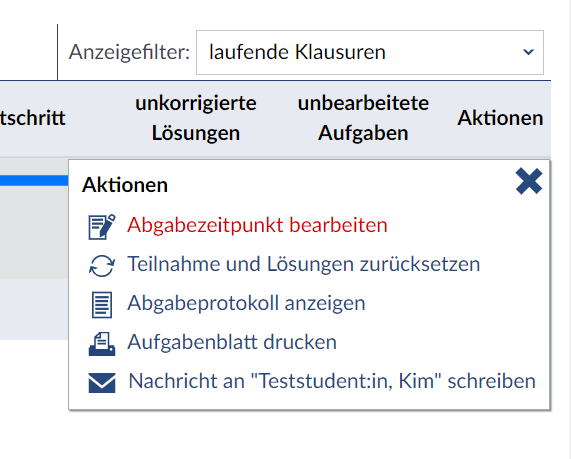
Task: Select Abgabezeitpunkt bearbeiten
Action: tap(257, 225)
